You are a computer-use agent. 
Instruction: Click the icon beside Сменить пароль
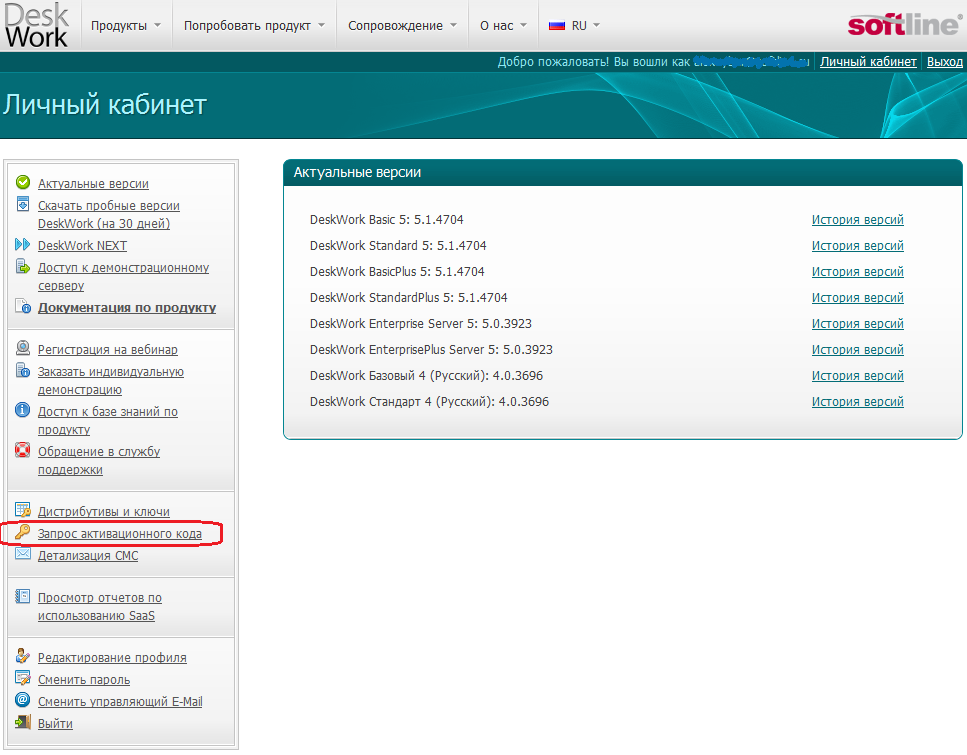point(23,679)
